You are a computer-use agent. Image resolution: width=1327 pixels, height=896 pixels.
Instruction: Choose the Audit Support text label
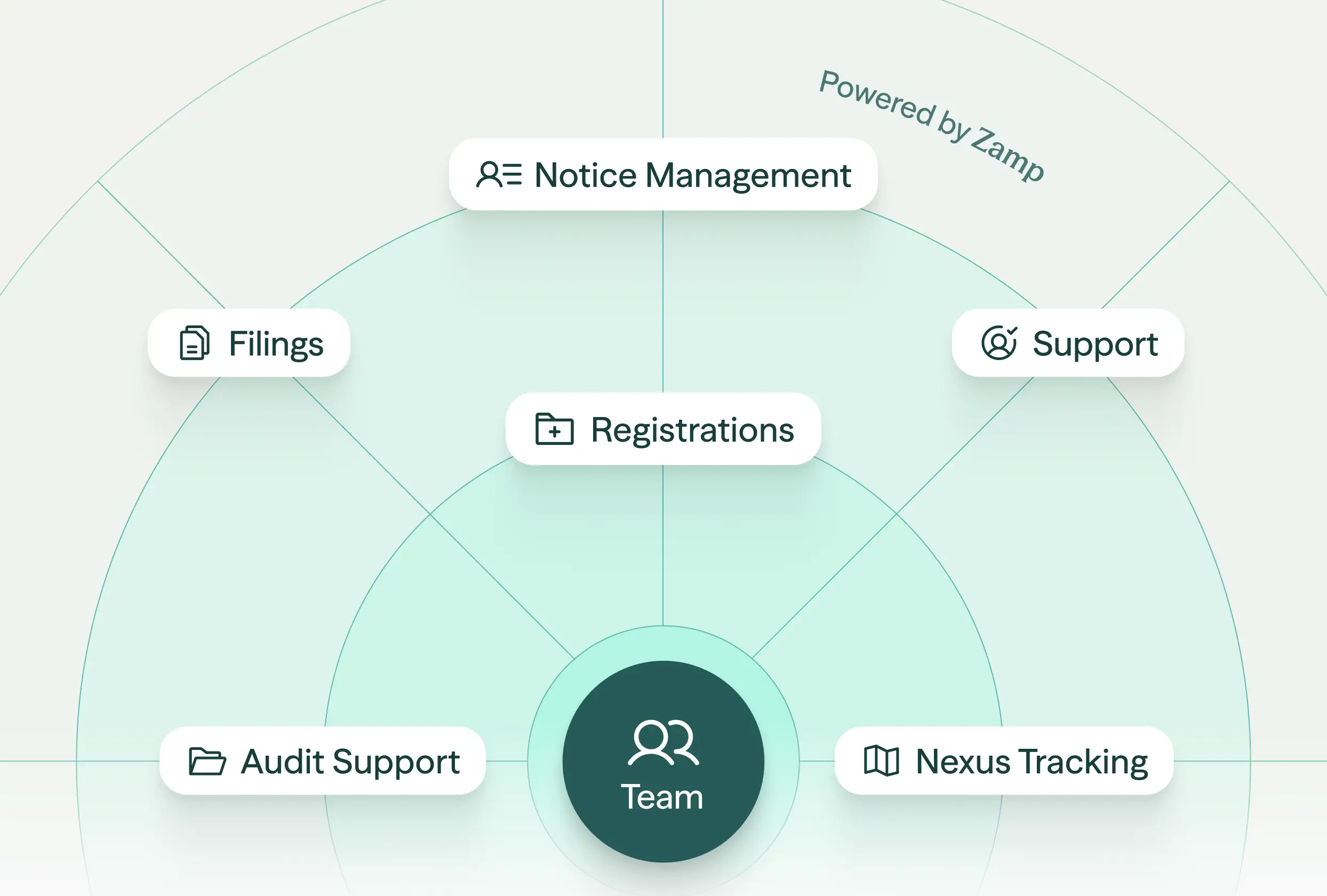tap(350, 762)
